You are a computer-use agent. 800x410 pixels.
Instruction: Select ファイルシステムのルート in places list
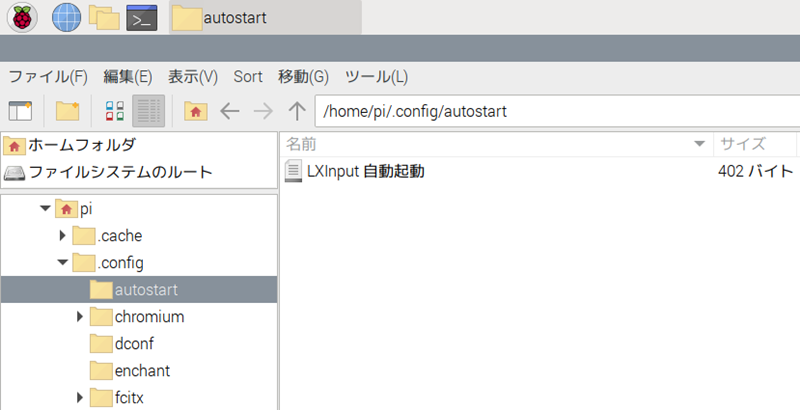pos(139,172)
